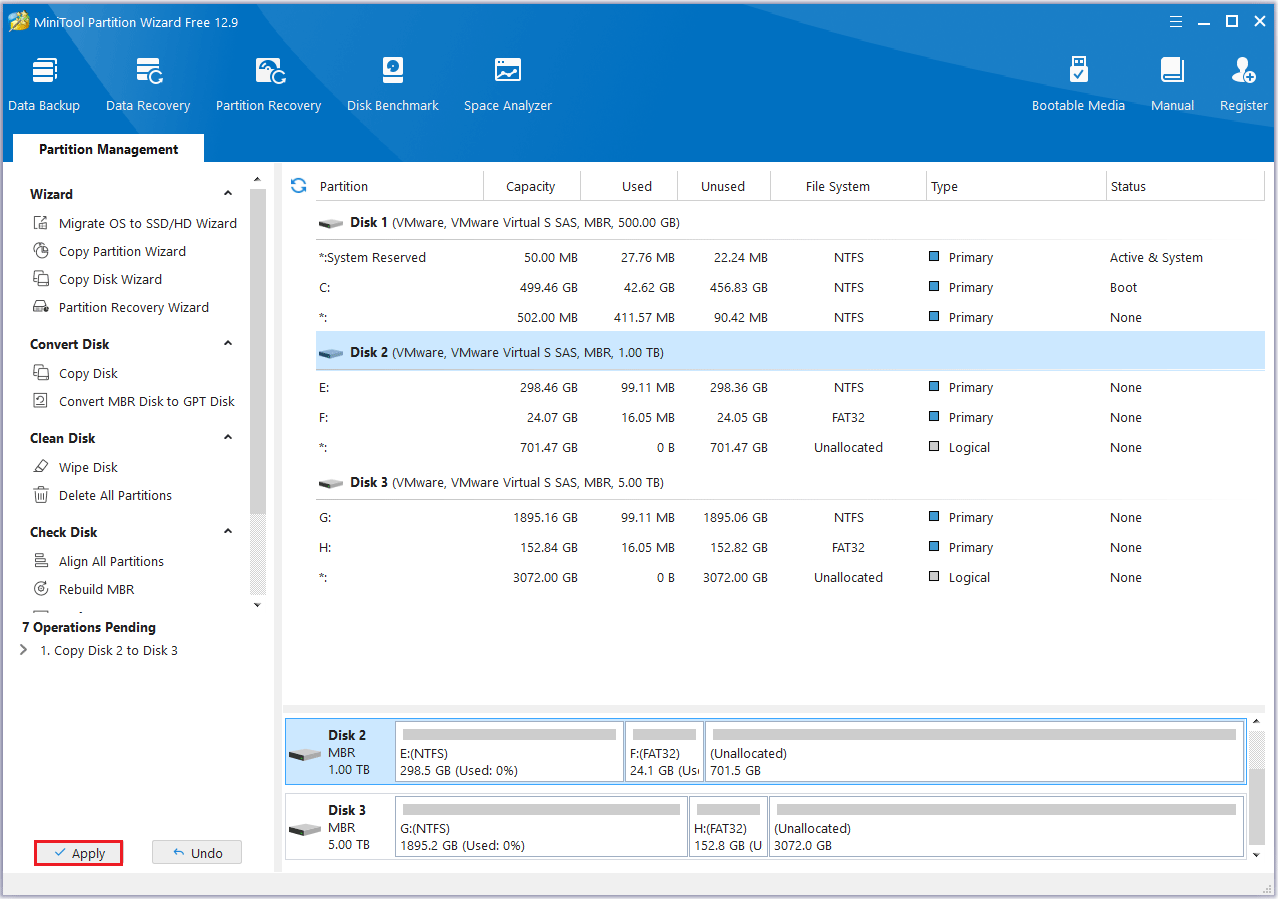Sort by the File System column header
The width and height of the screenshot is (1278, 899).
[x=849, y=186]
